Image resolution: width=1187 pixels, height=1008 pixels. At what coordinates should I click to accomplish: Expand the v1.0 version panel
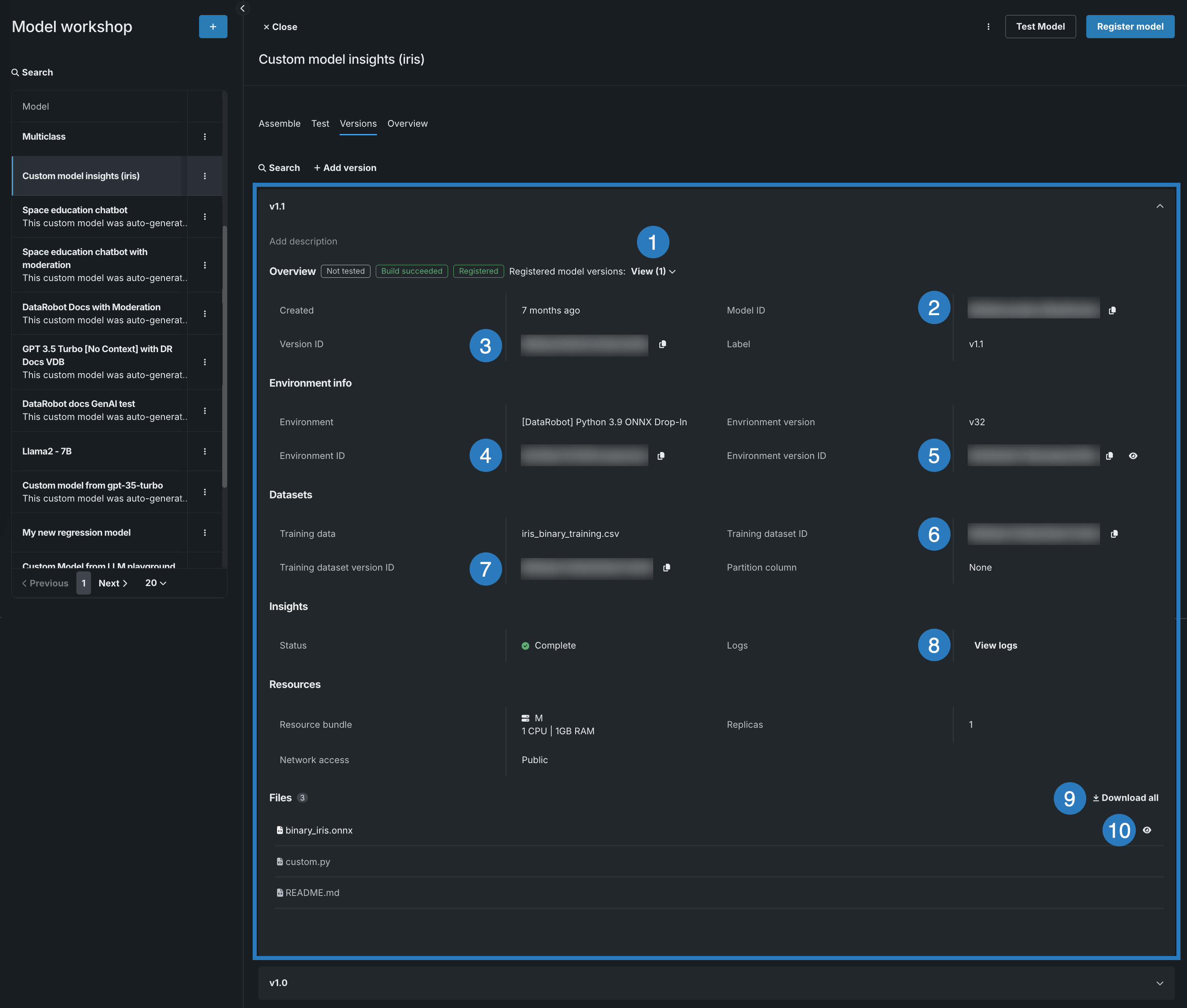1159,983
